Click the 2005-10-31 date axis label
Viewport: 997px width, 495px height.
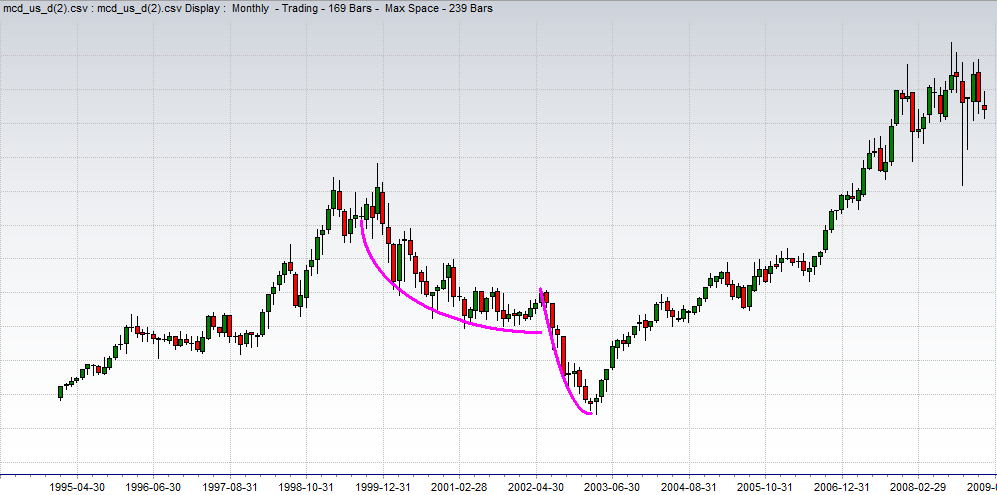766,487
